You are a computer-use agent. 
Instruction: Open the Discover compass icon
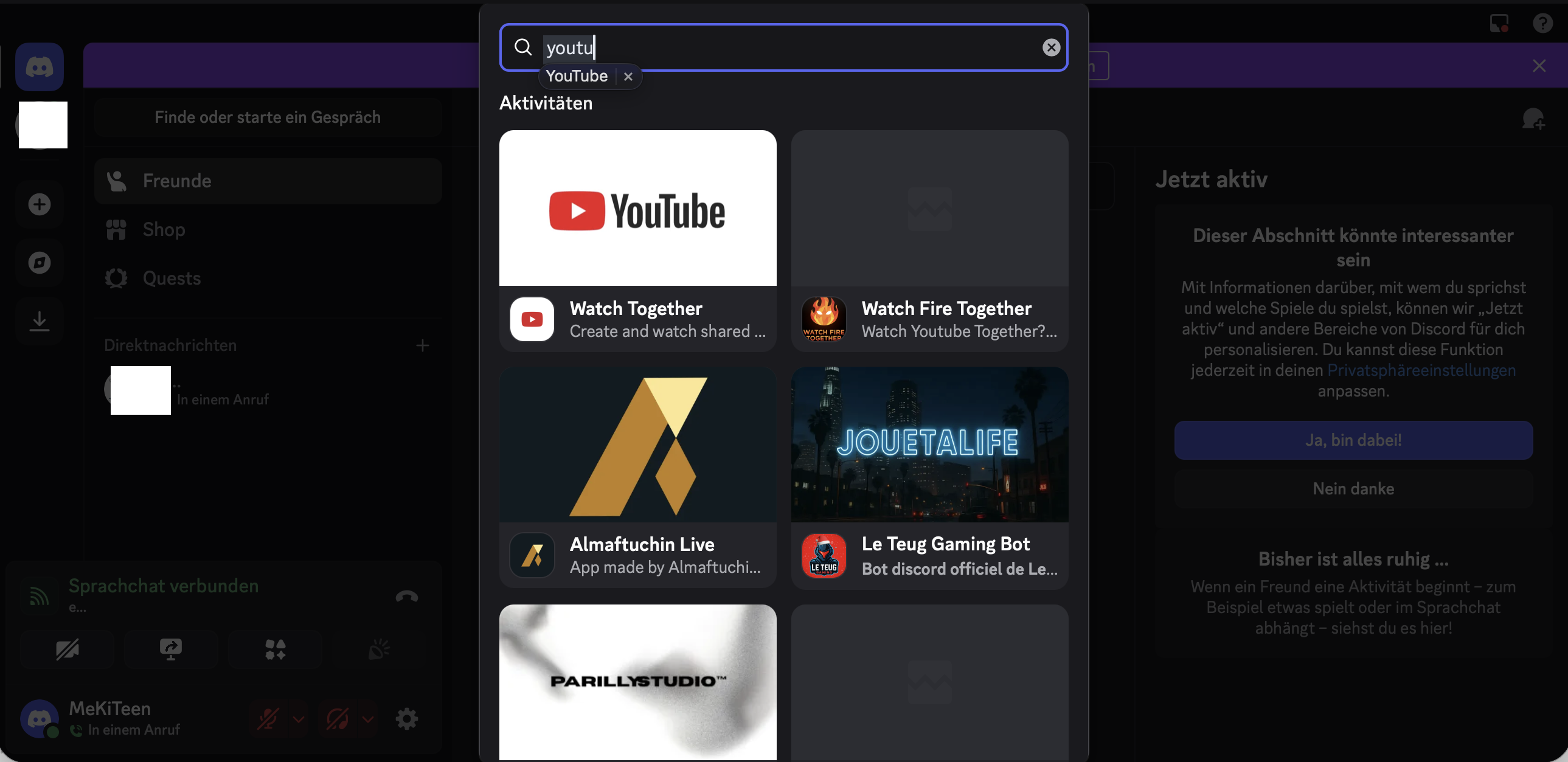click(x=40, y=263)
